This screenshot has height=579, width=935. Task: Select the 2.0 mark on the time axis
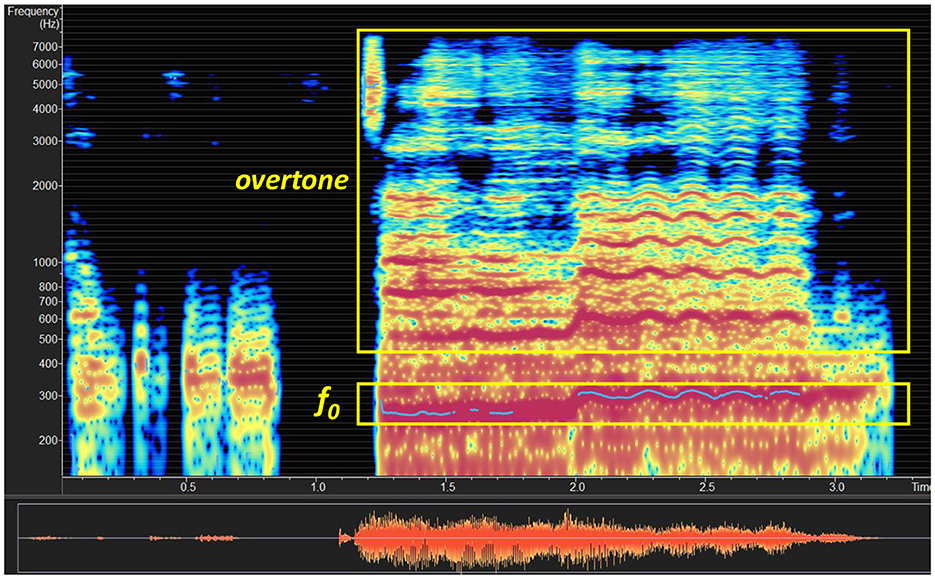pos(577,487)
